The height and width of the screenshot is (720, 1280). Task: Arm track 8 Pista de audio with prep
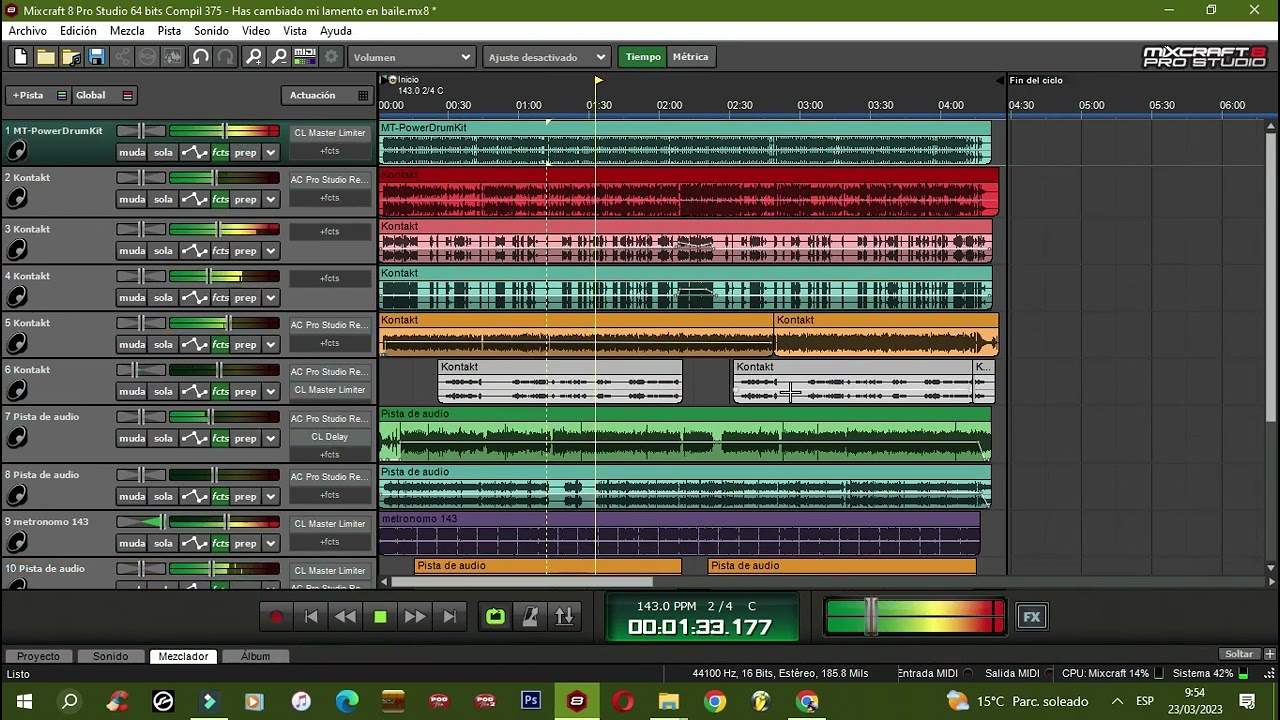(x=246, y=497)
